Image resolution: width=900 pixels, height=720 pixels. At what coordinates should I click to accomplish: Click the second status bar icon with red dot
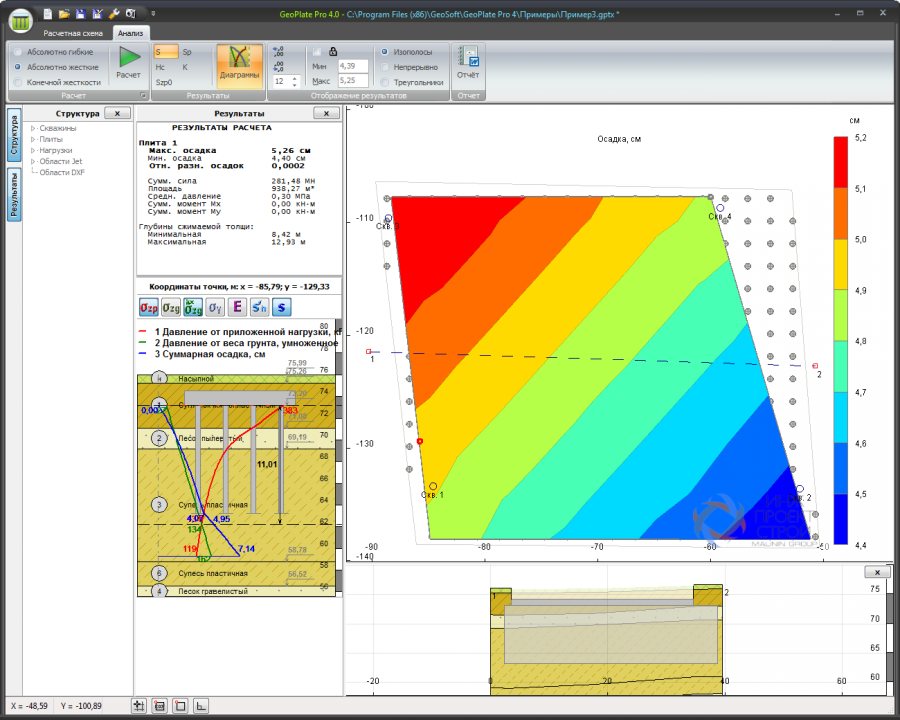pos(160,706)
